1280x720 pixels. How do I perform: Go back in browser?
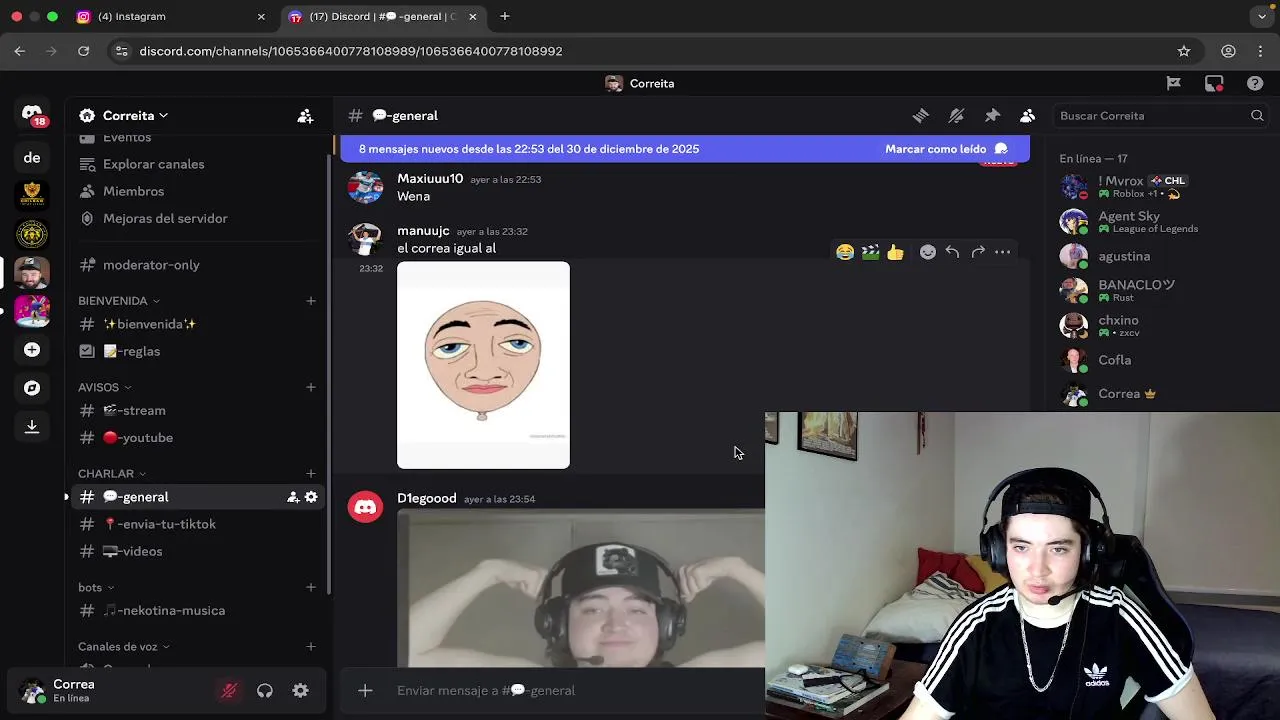pyautogui.click(x=20, y=51)
